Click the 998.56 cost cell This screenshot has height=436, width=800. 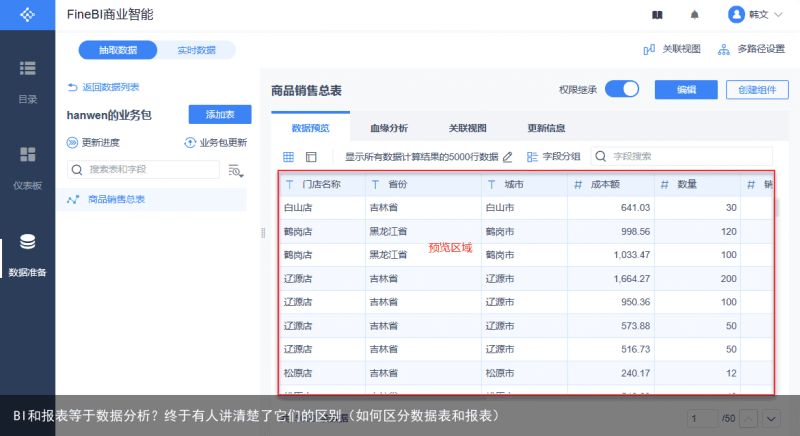pos(611,232)
